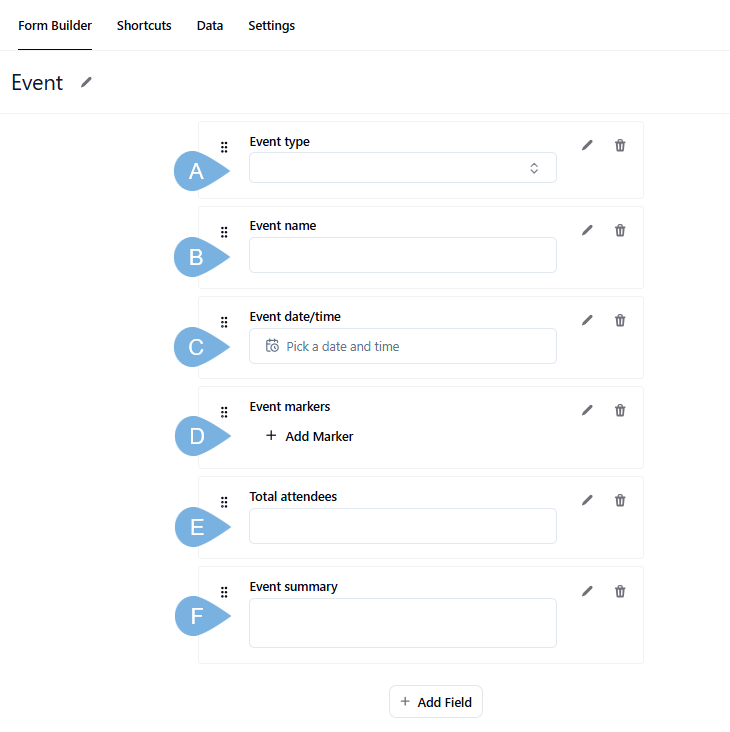Image resolution: width=730 pixels, height=732 pixels.
Task: Edit the Event name field
Action: pos(587,231)
